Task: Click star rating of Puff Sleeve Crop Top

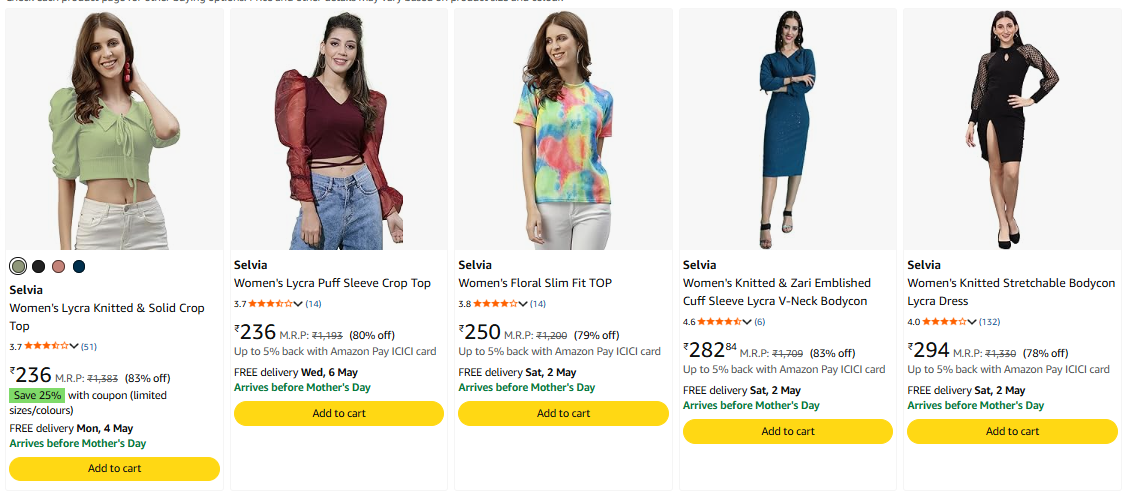Action: 271,304
